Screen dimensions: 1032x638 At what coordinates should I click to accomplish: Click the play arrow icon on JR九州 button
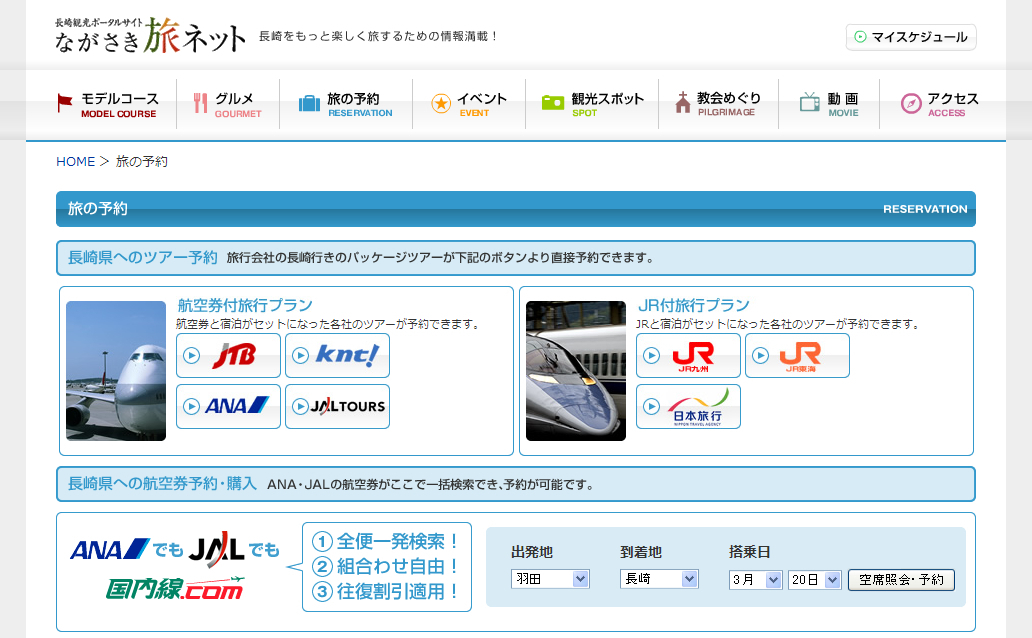pos(652,356)
